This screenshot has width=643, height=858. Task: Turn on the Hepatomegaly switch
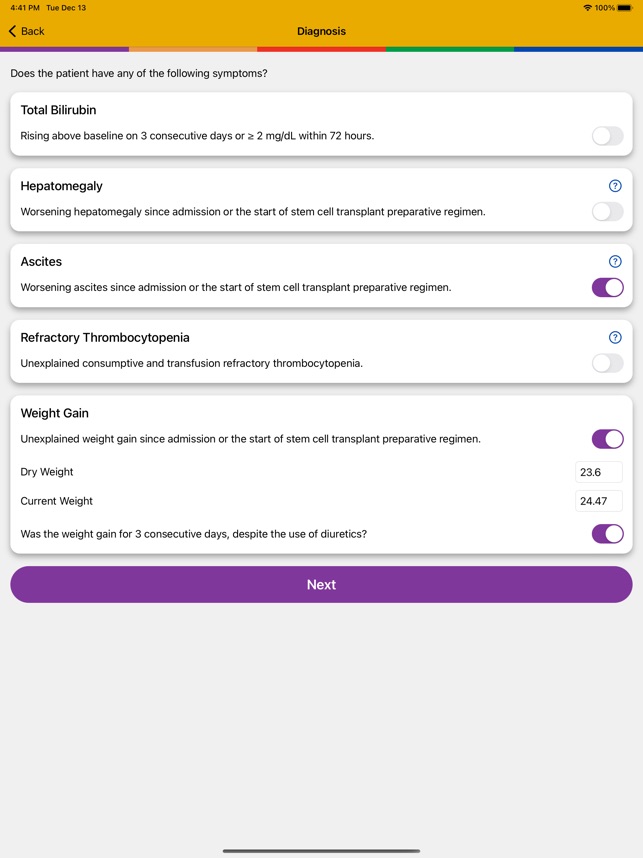tap(607, 212)
